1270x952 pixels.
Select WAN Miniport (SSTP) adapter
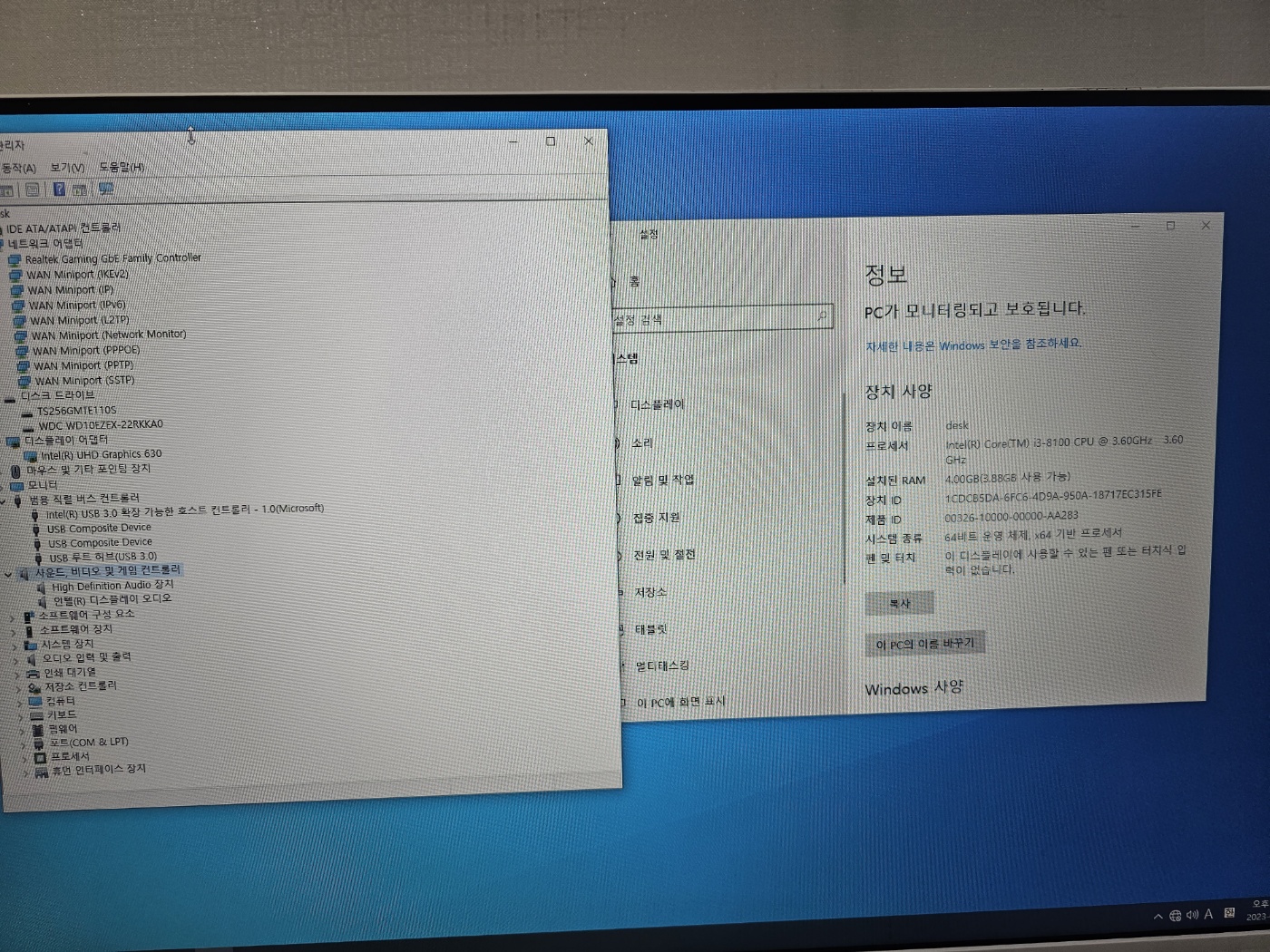(x=84, y=381)
